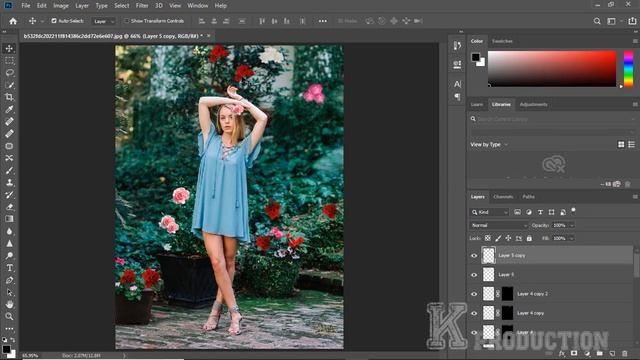The image size is (640, 360).
Task: Hide Layer 4 copy visibility eye
Action: click(x=474, y=313)
